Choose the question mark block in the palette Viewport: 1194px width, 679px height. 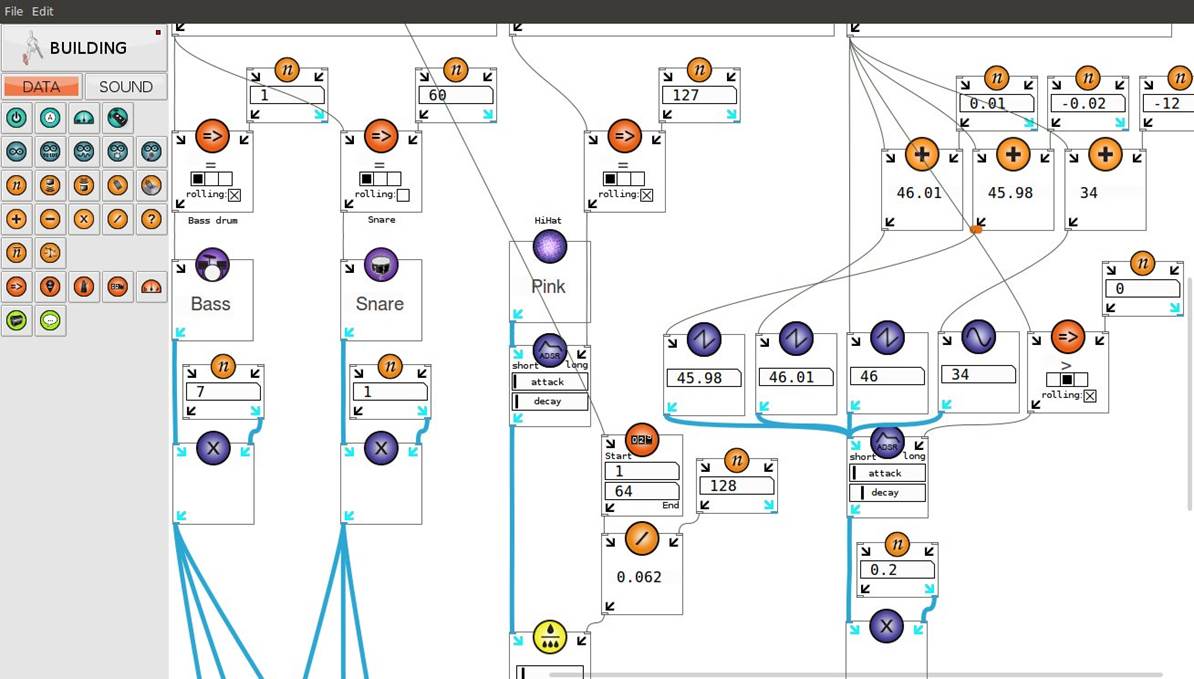(x=151, y=218)
